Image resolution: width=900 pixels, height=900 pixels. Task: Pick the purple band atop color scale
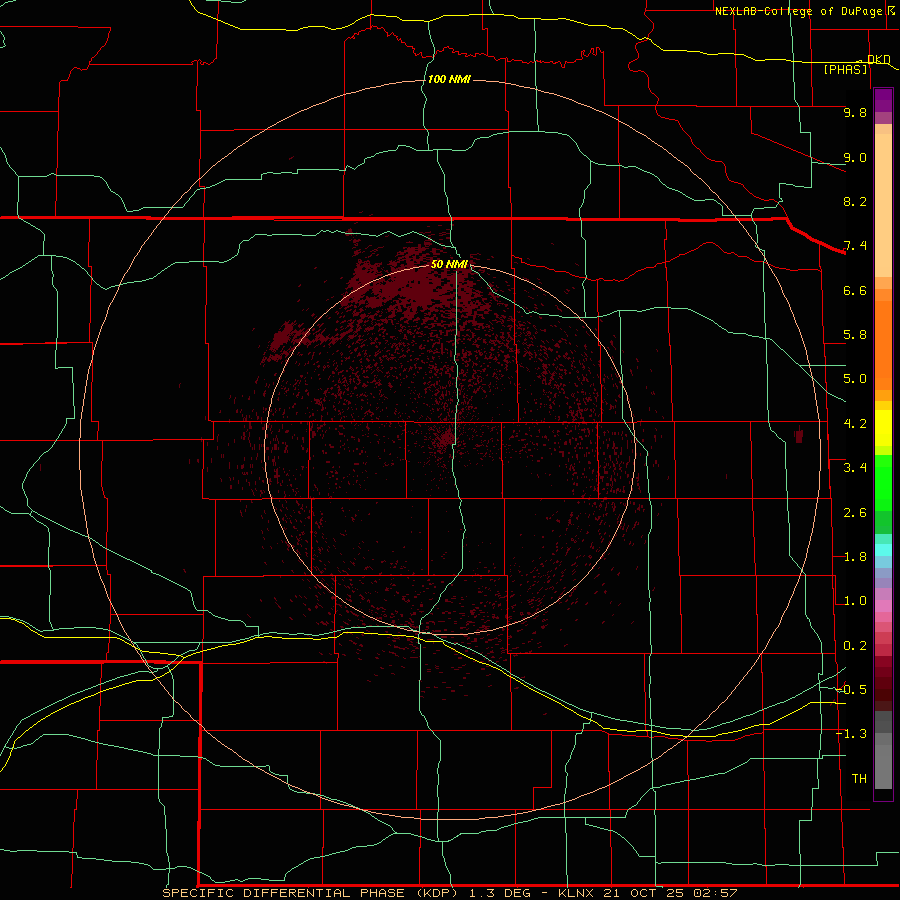click(x=883, y=100)
